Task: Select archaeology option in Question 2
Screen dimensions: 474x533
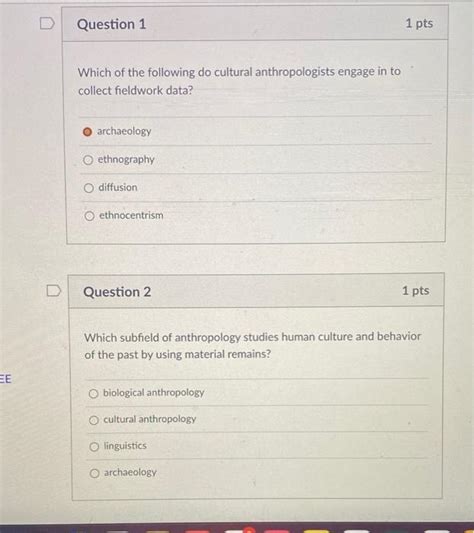Action: (95, 473)
